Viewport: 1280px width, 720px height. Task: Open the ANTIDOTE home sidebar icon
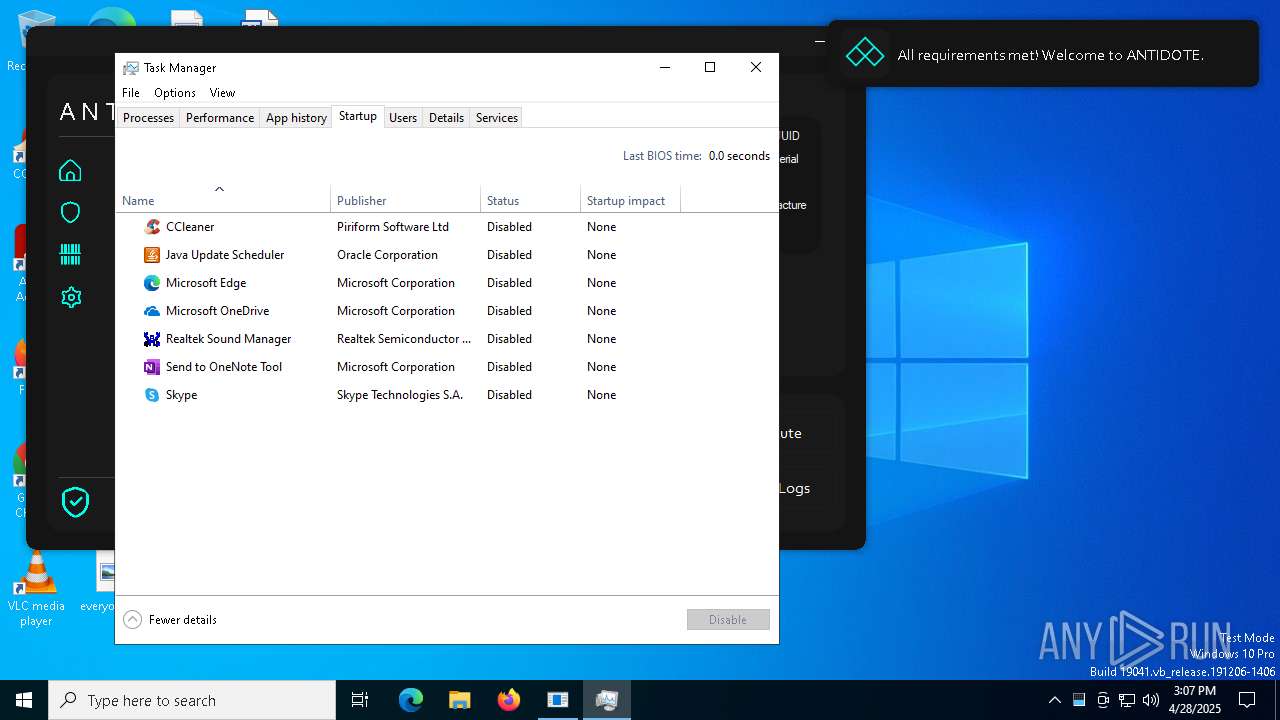(70, 171)
